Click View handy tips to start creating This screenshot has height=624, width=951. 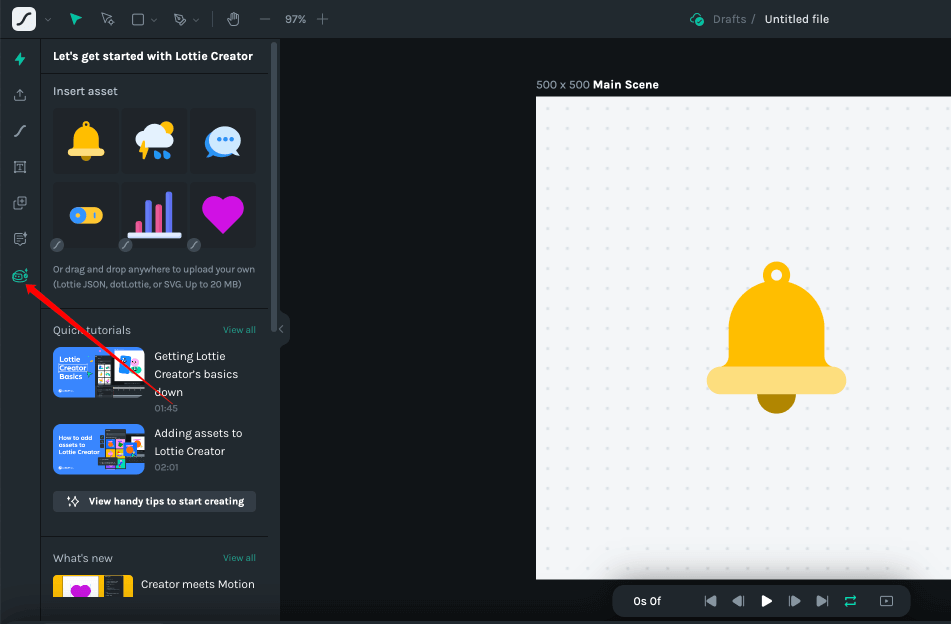[155, 501]
